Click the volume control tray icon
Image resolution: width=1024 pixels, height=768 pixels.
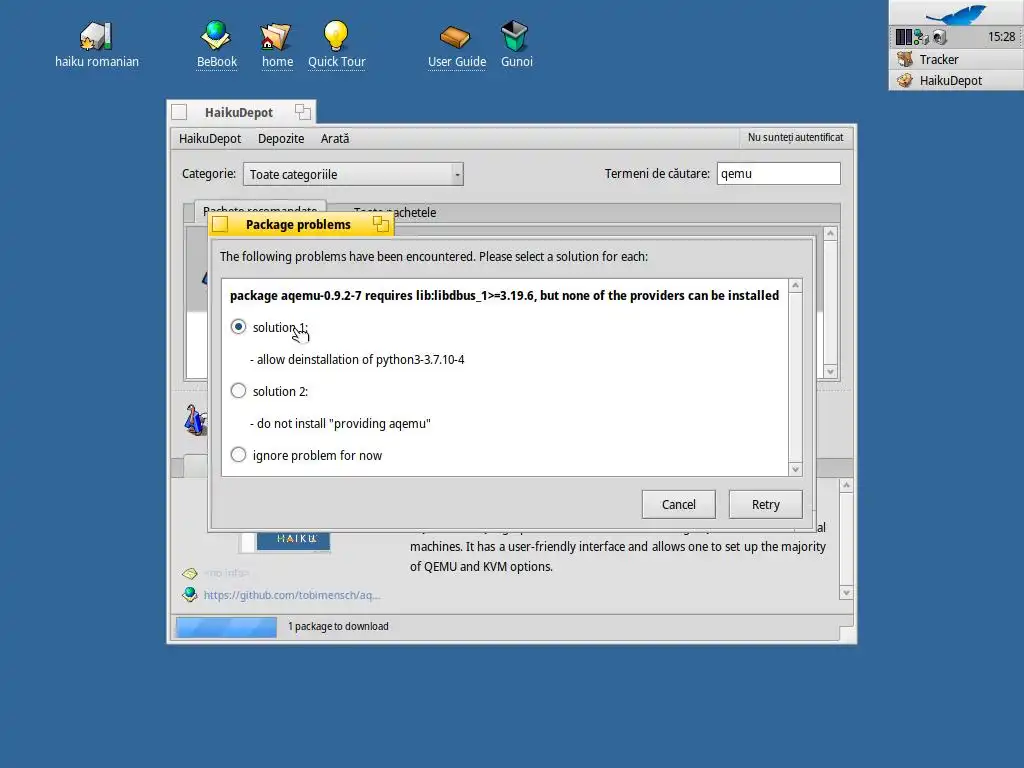pyautogui.click(x=940, y=37)
